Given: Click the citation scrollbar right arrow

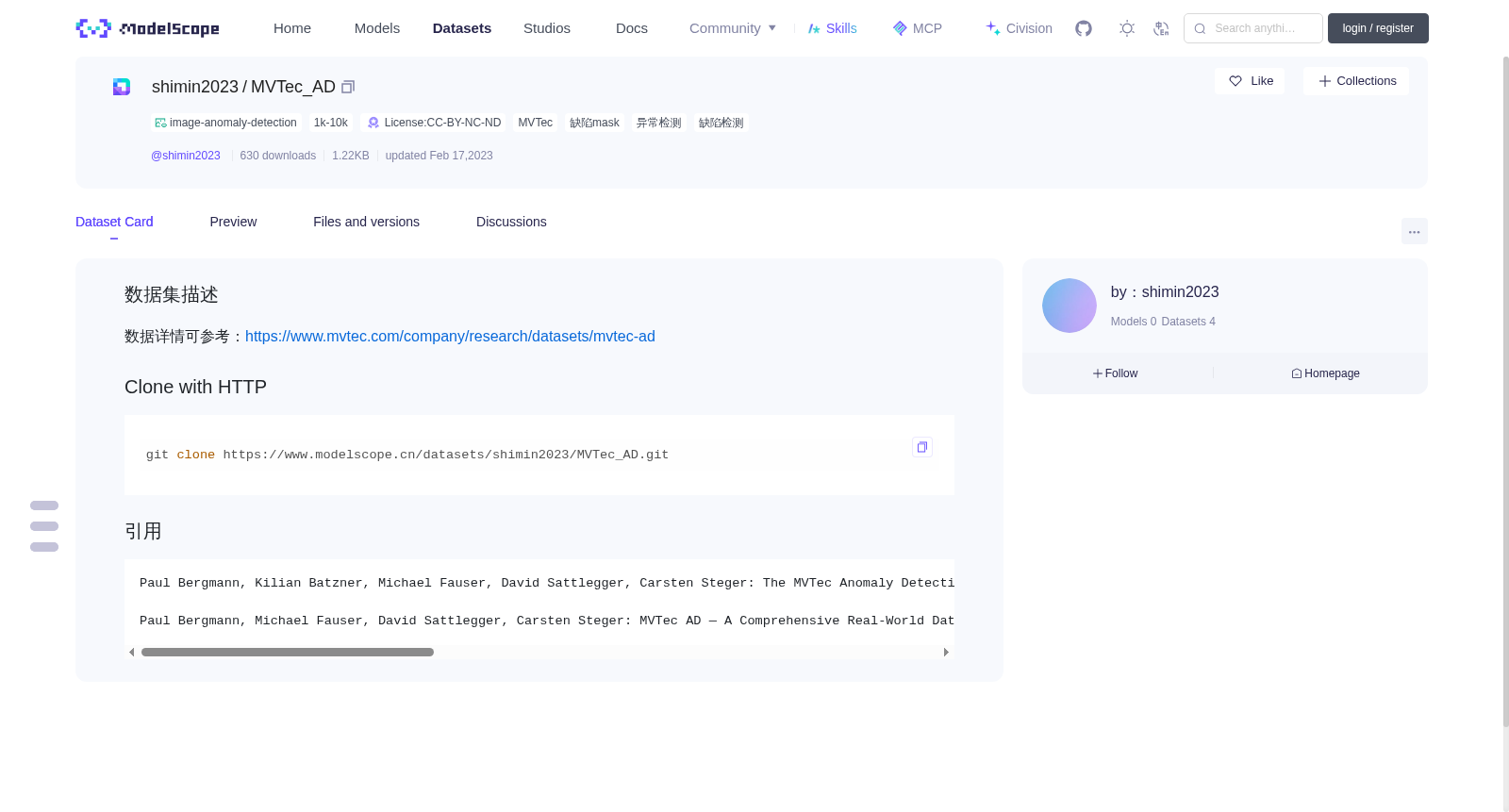Looking at the screenshot, I should (x=946, y=653).
